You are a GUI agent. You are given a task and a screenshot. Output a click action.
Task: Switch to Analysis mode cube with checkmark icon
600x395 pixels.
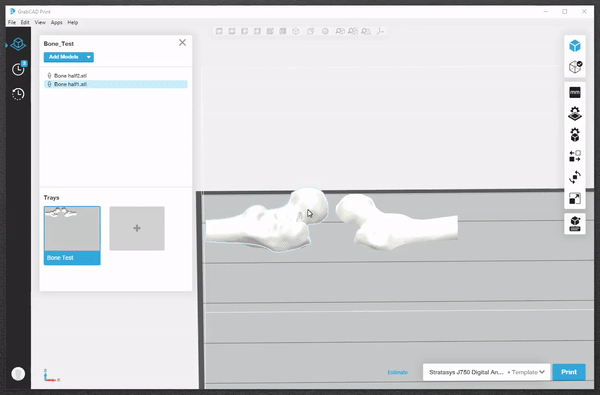point(575,67)
